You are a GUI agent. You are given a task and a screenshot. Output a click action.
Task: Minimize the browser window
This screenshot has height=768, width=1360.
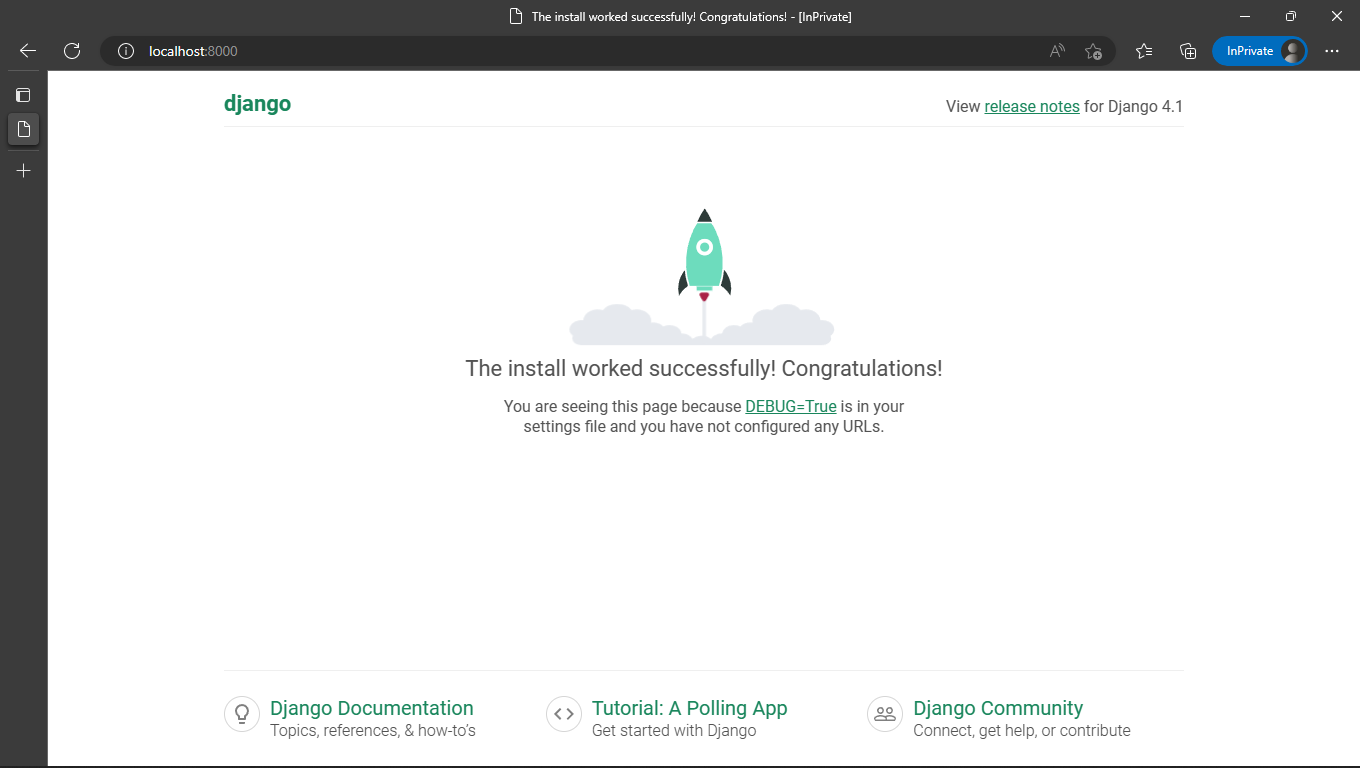1245,17
